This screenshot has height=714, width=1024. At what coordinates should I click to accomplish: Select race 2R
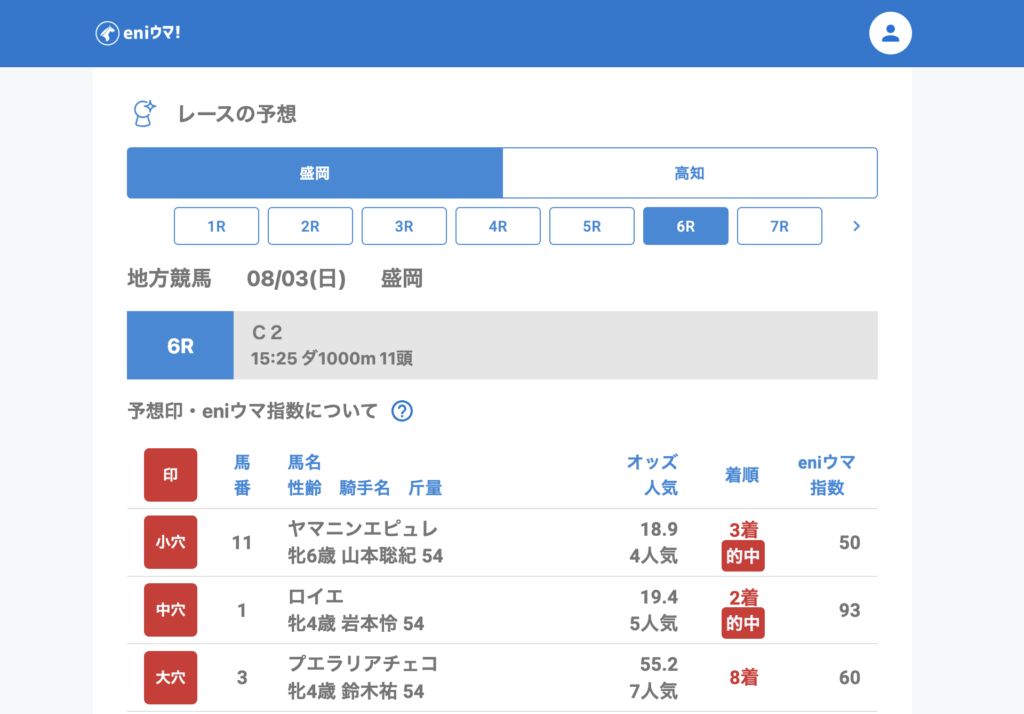coord(310,226)
